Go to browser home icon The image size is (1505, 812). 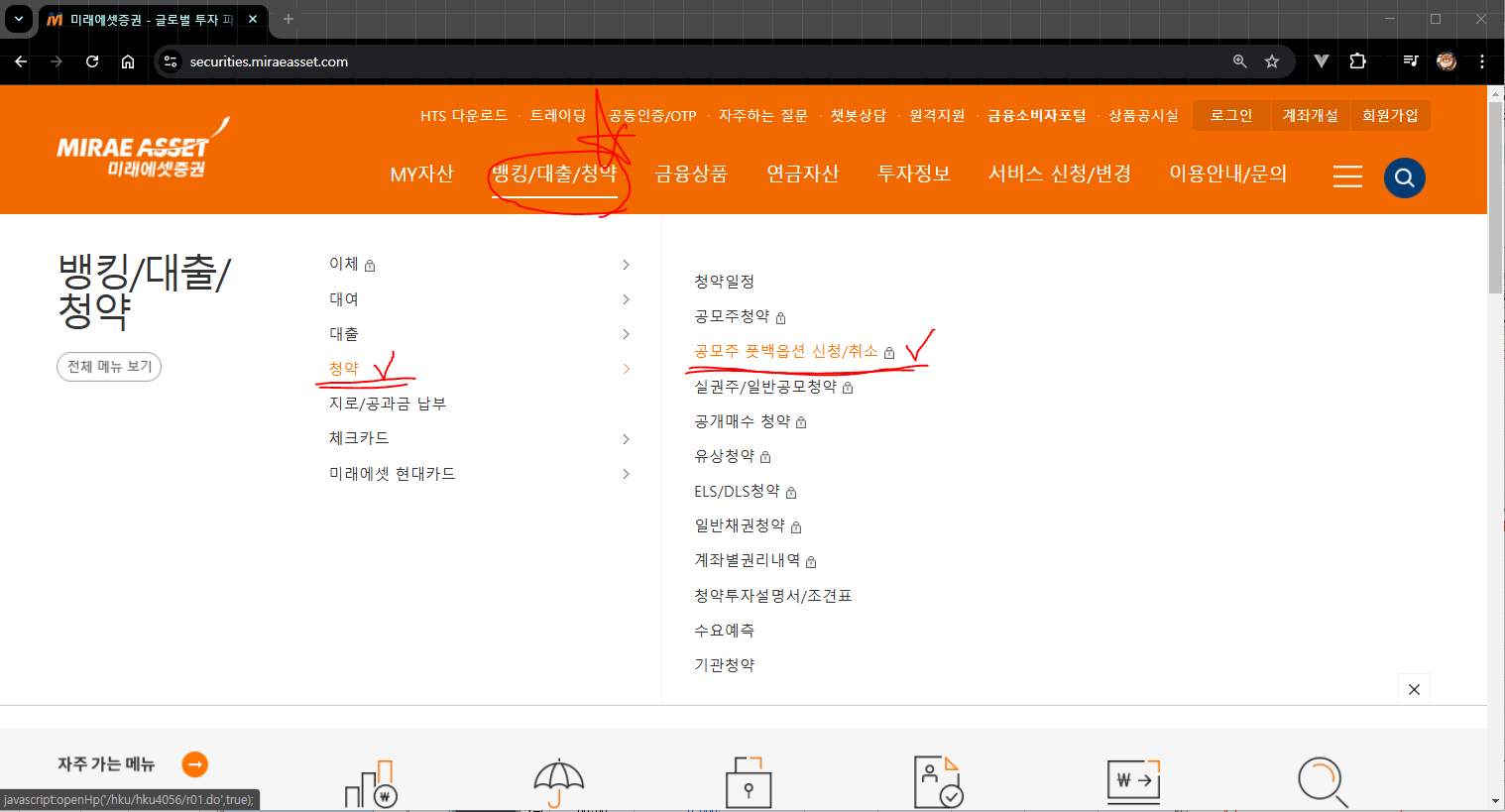(x=128, y=61)
